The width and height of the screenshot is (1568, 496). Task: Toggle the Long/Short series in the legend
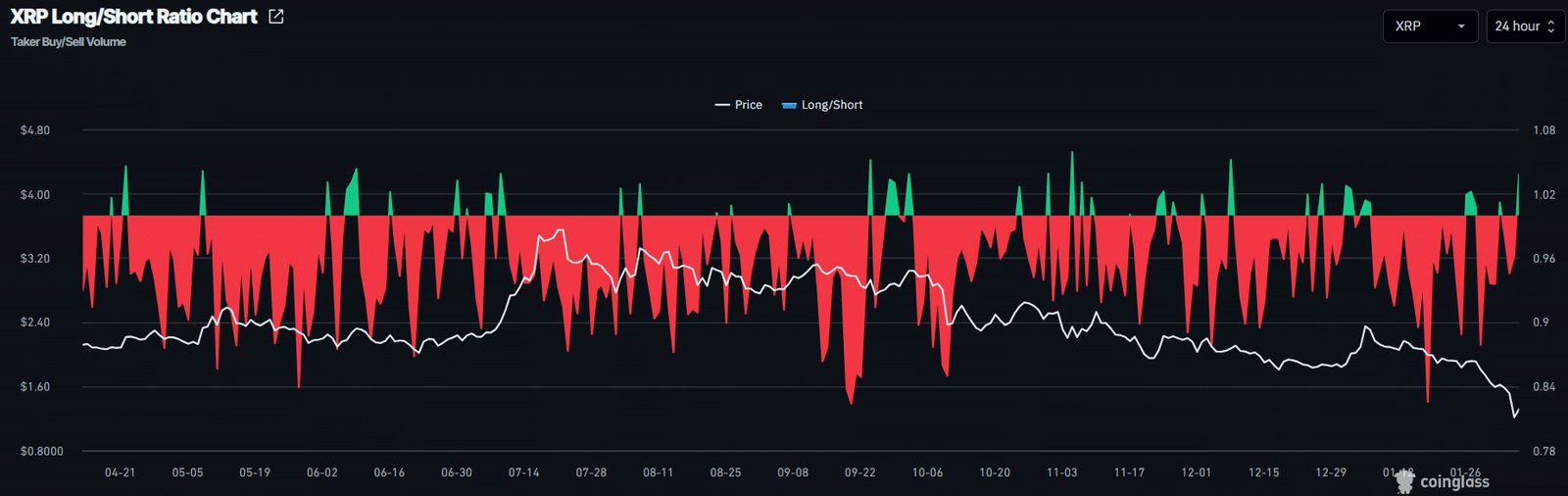point(832,105)
